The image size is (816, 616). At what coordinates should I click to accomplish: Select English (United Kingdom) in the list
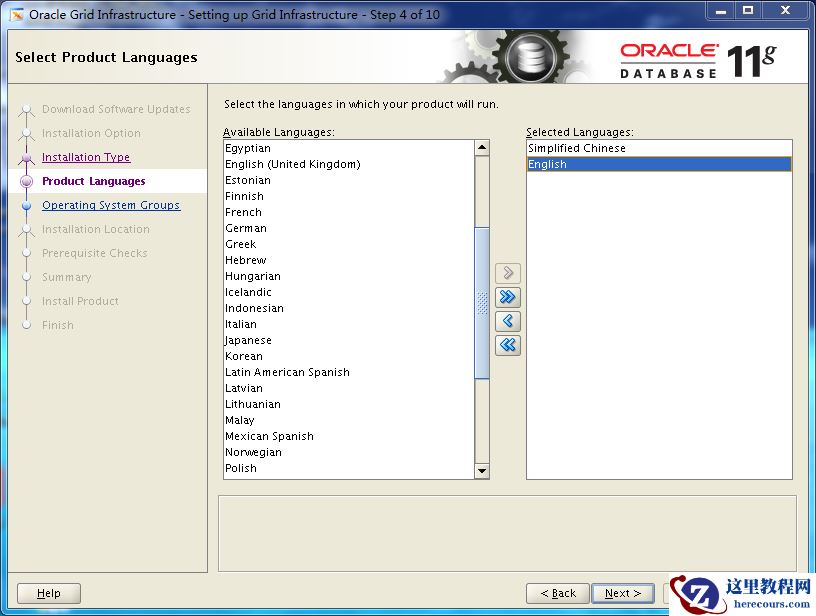click(x=349, y=164)
